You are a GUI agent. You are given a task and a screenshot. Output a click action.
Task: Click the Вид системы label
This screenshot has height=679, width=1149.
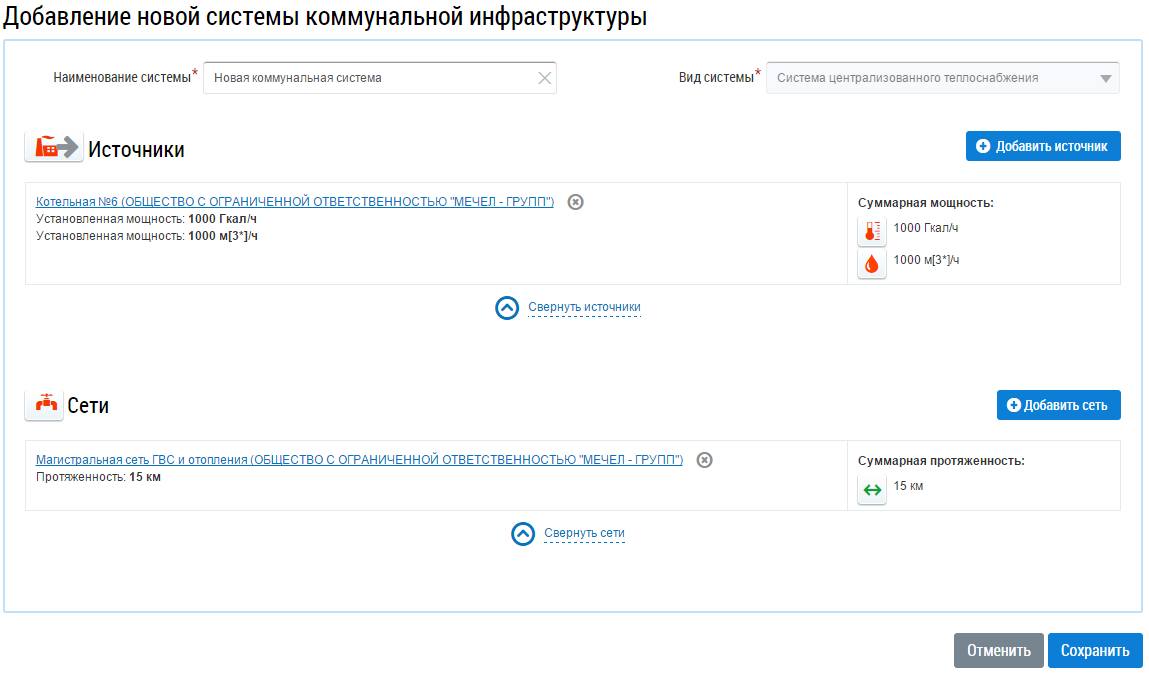coord(716,78)
